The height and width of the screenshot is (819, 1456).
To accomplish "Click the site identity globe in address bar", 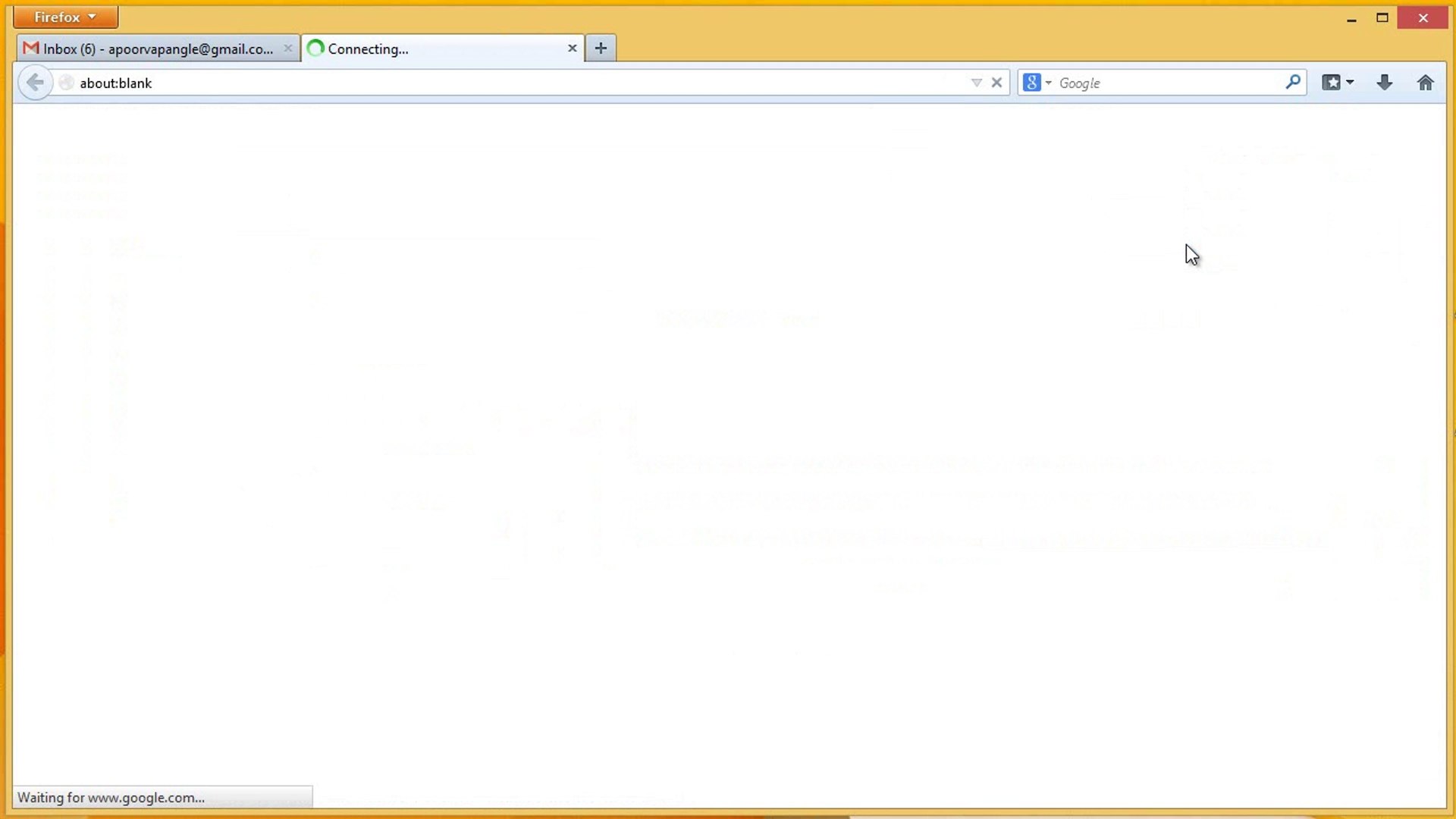I will tap(66, 83).
